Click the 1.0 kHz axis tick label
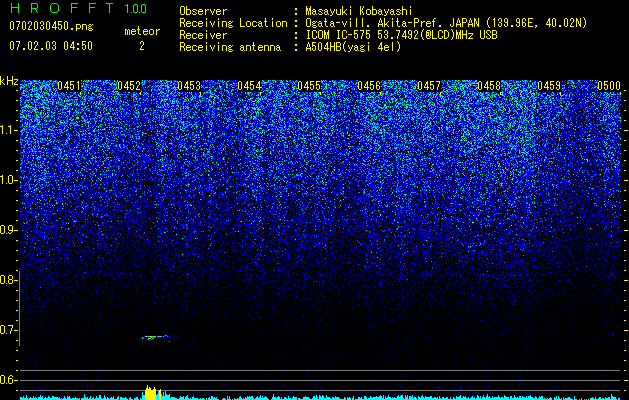Viewport: 629px width, 400px height. (x=7, y=180)
